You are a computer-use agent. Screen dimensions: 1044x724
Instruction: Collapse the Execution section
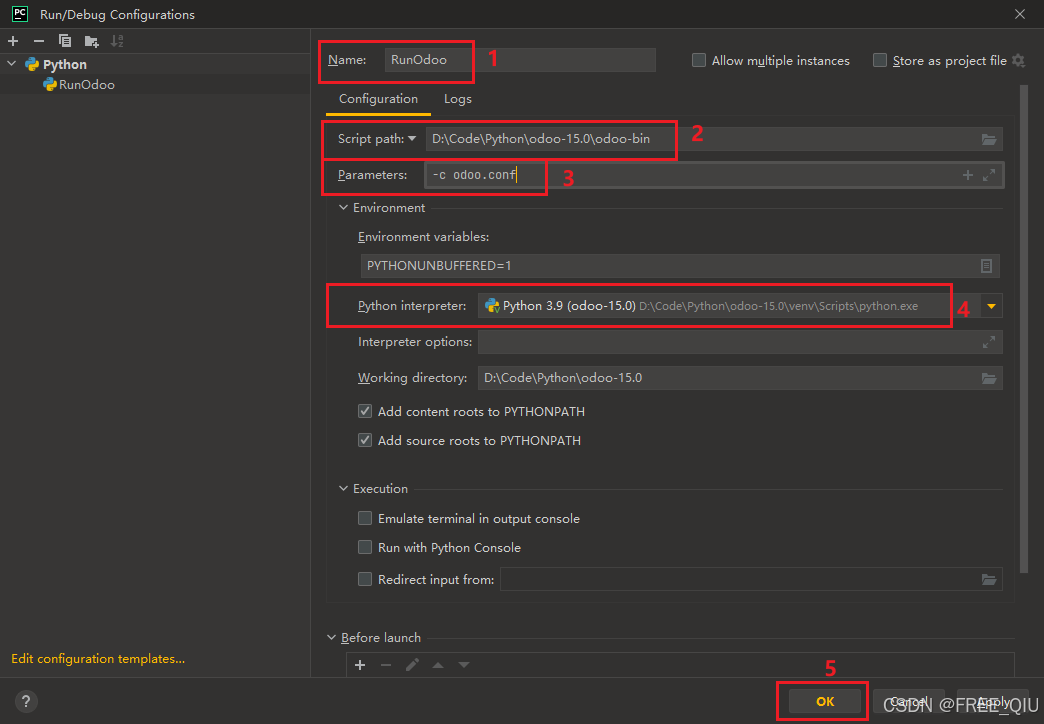[x=344, y=489]
